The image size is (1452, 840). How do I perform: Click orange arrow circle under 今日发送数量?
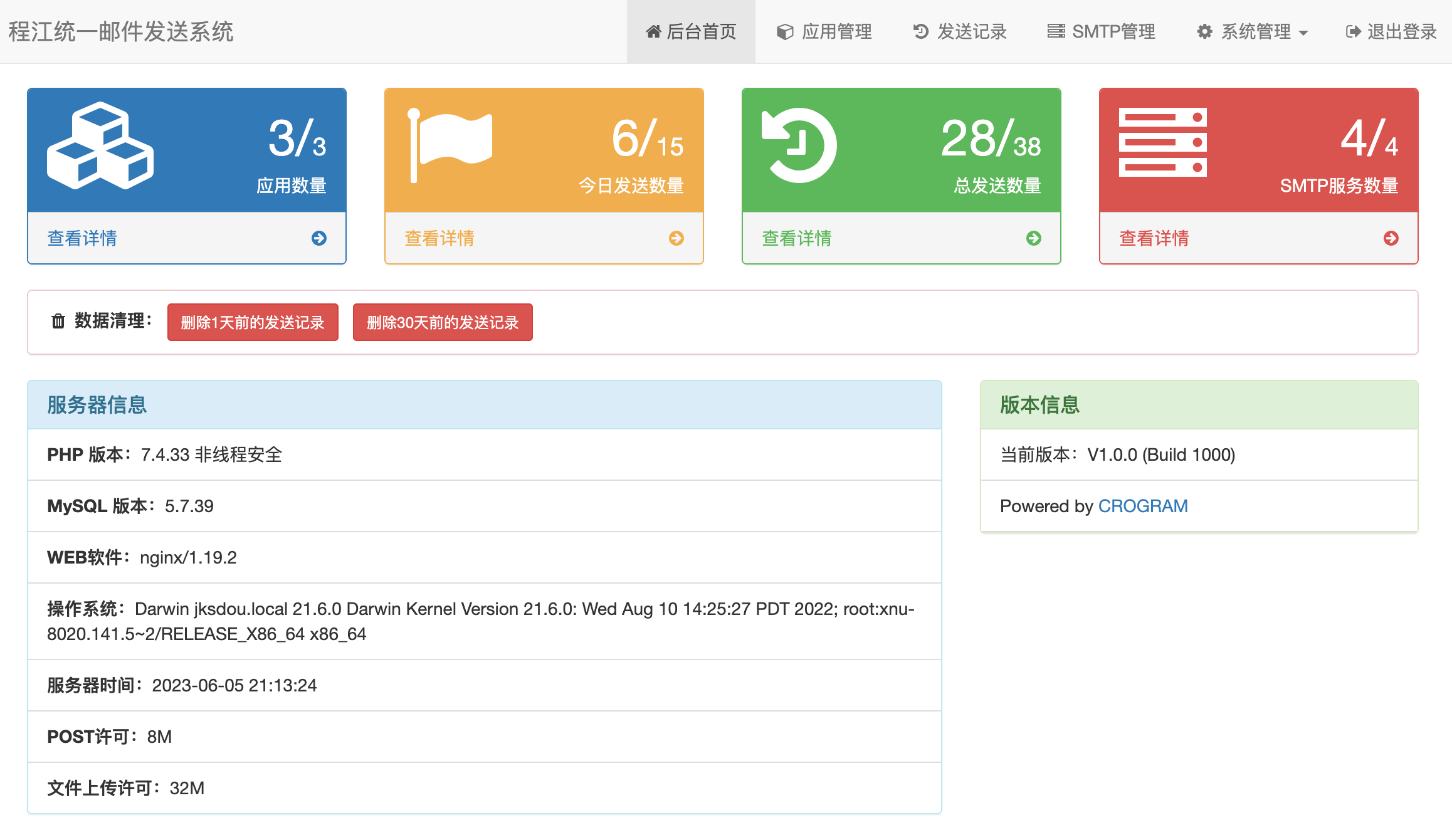(x=676, y=238)
